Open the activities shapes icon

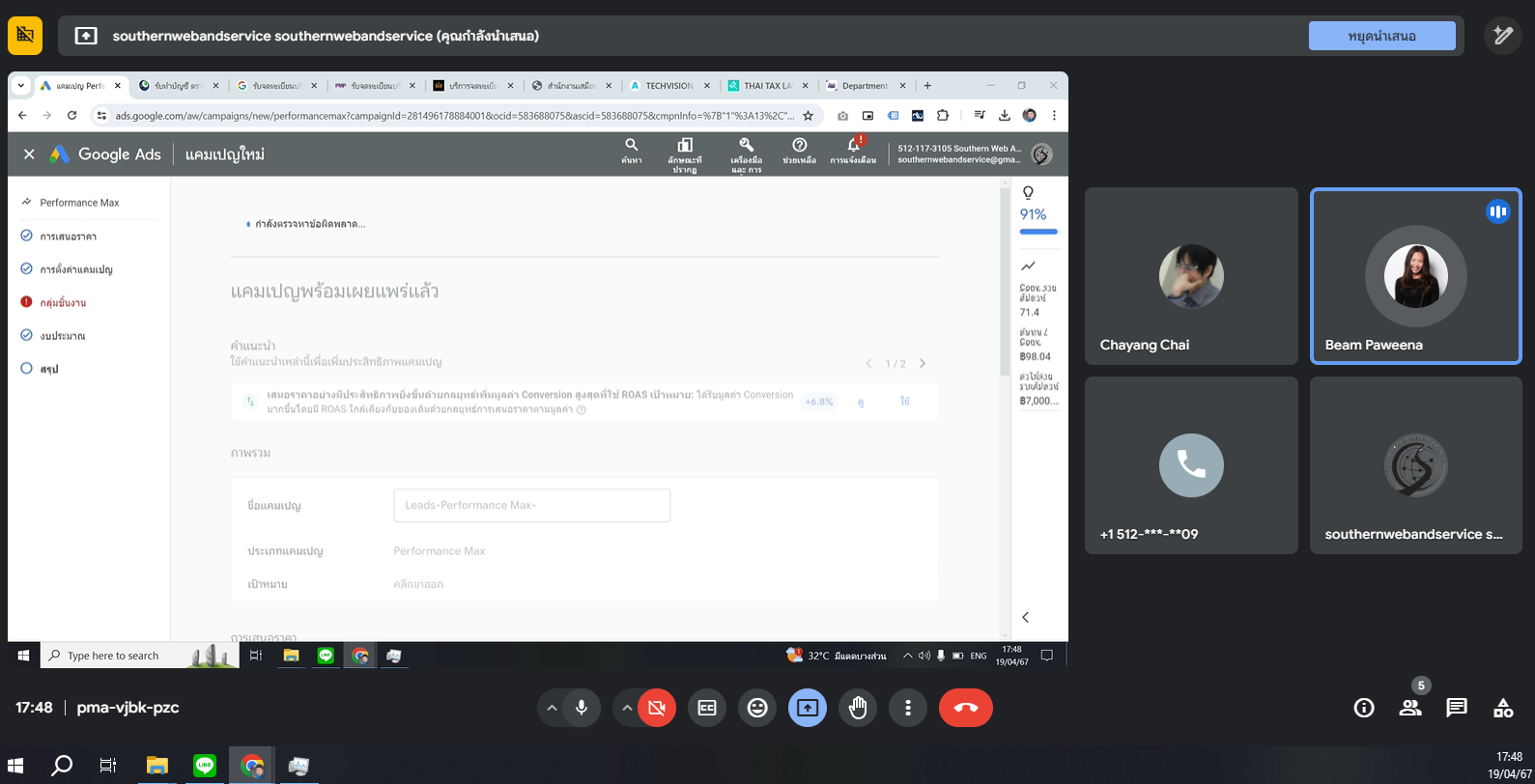tap(1503, 708)
